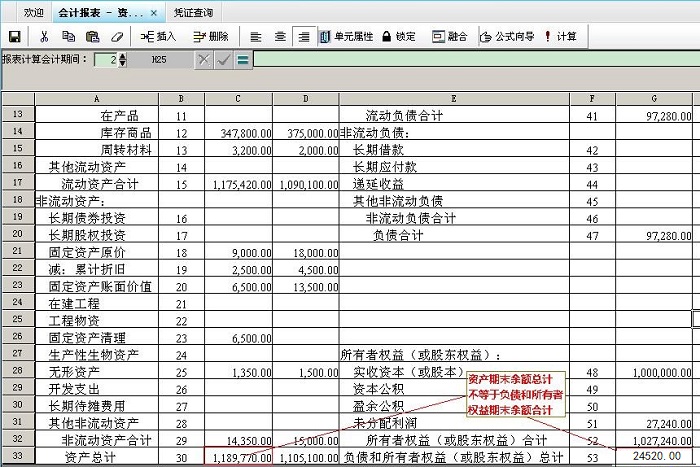Viewport: 700px width, 467px height.
Task: Click the 插入 (Insert) toolbar button
Action: tap(158, 37)
